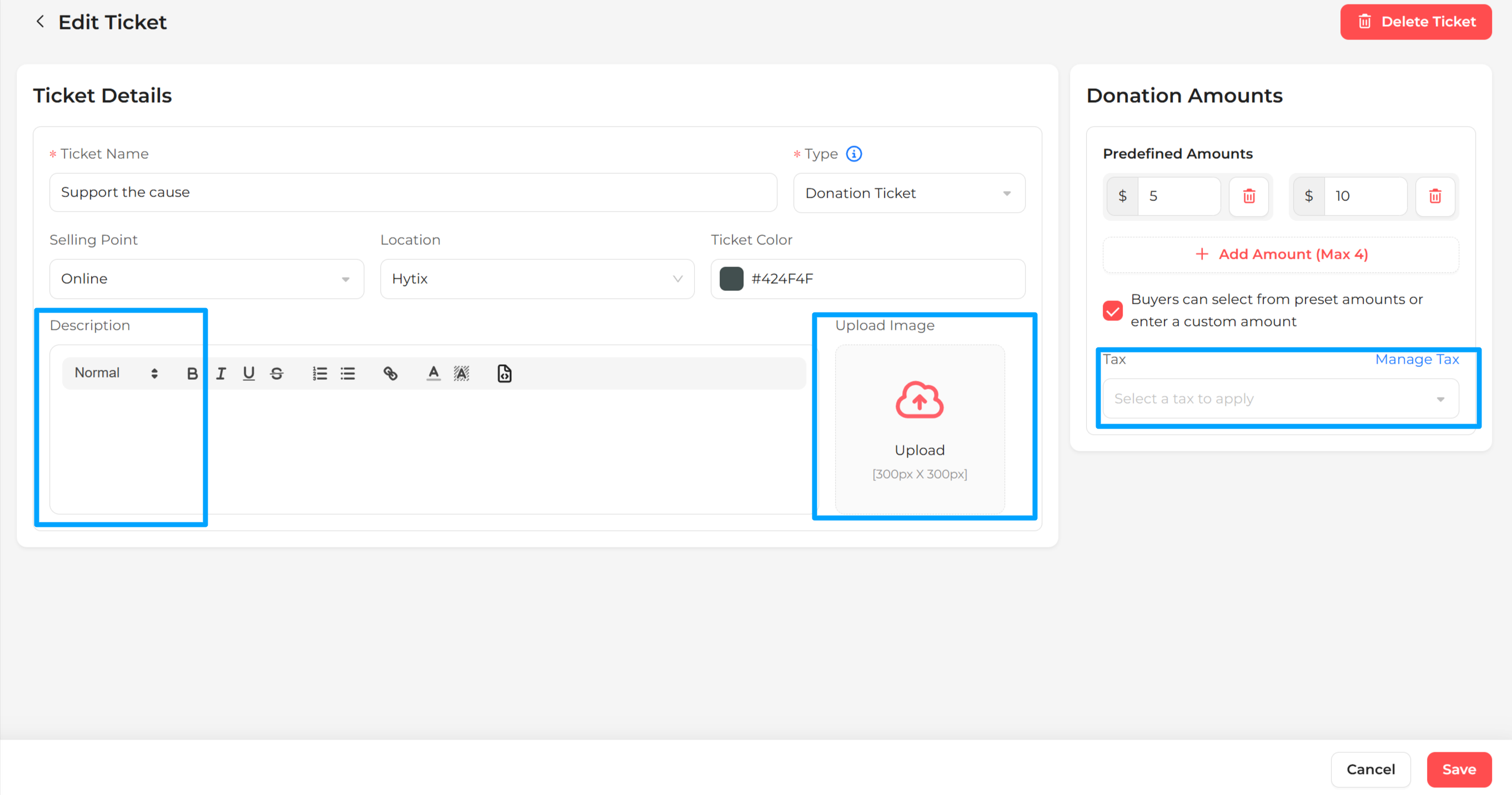Open the Type dropdown showing Donation Ticket
The height and width of the screenshot is (795, 1512).
pos(908,193)
